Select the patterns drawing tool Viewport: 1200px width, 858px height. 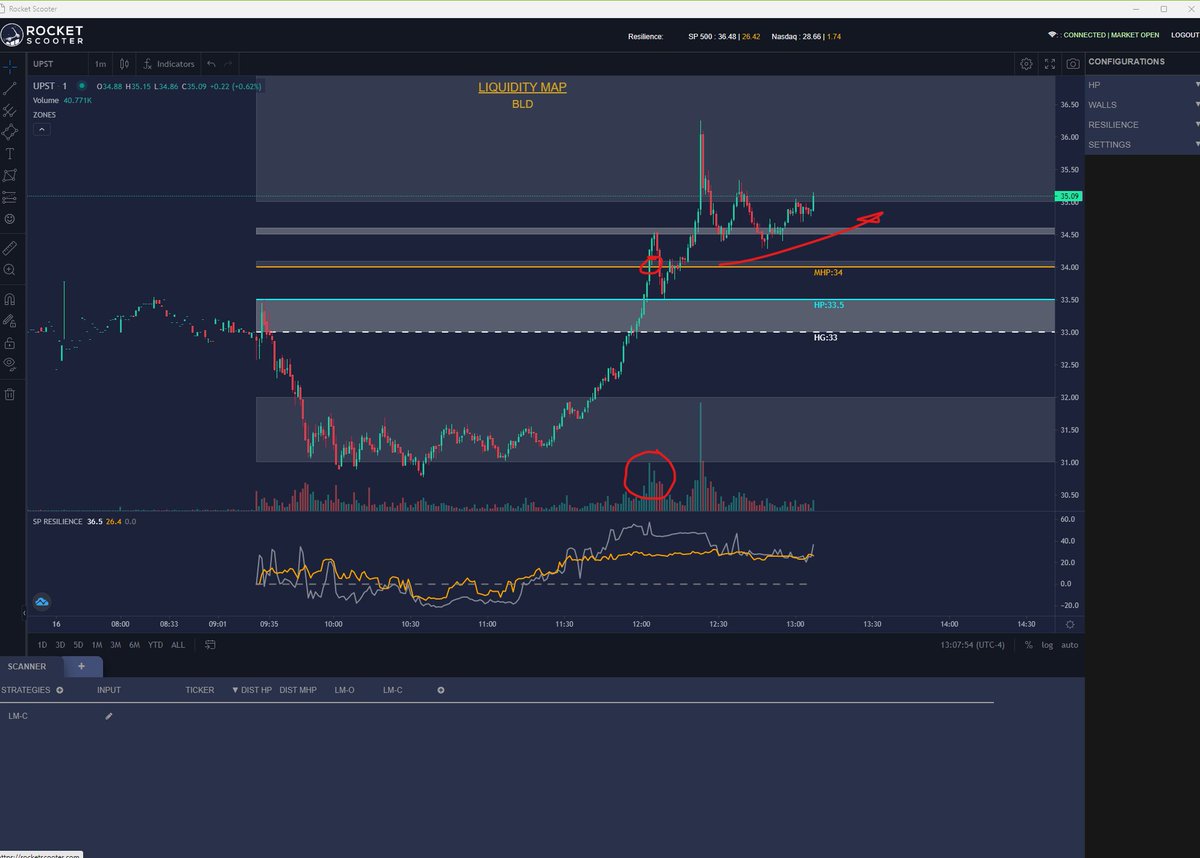[x=10, y=175]
